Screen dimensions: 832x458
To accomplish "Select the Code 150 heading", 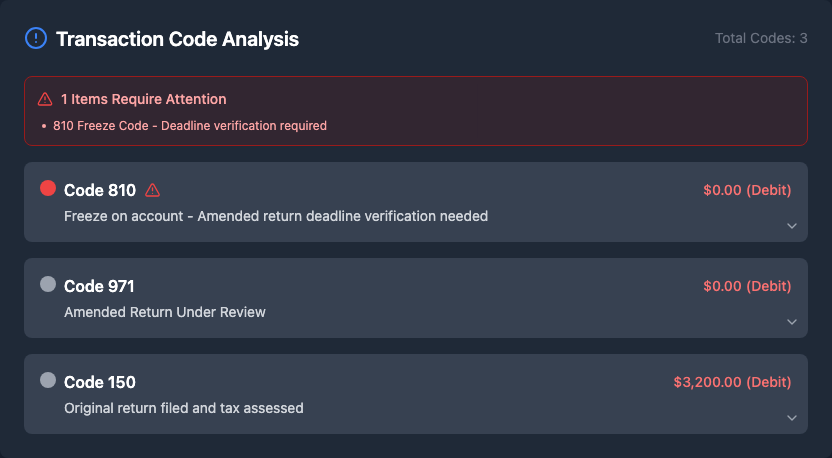I will click(x=100, y=382).
